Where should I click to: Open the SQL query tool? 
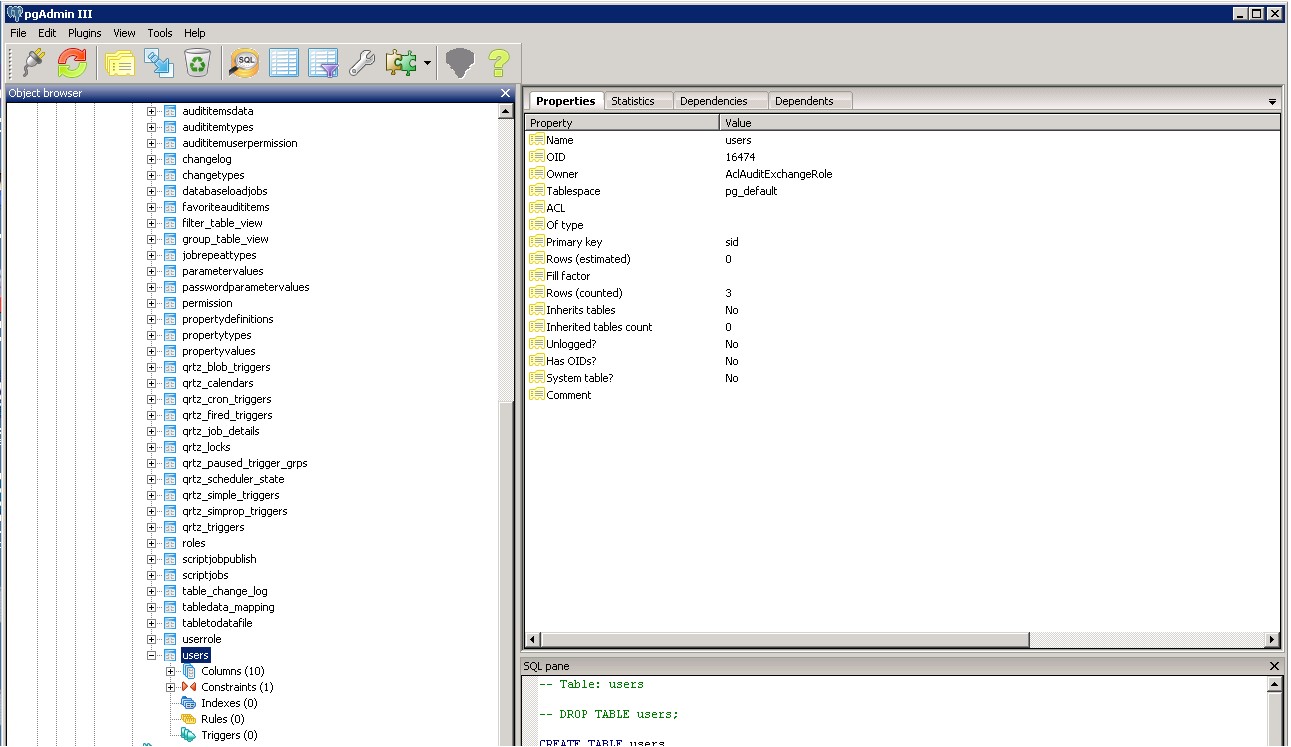(x=244, y=63)
